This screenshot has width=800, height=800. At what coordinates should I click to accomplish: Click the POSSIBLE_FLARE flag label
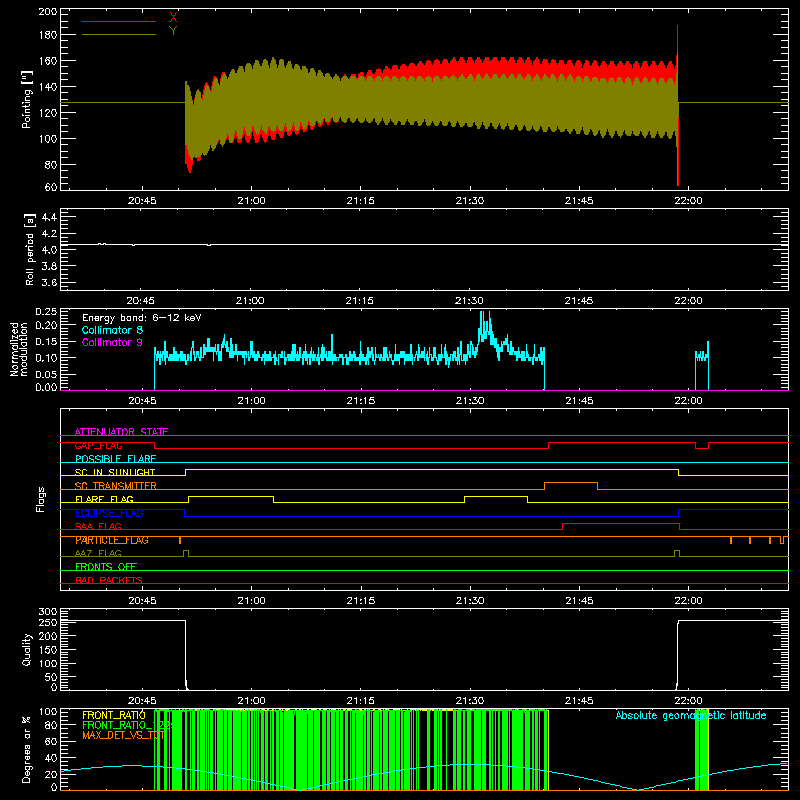(x=115, y=459)
